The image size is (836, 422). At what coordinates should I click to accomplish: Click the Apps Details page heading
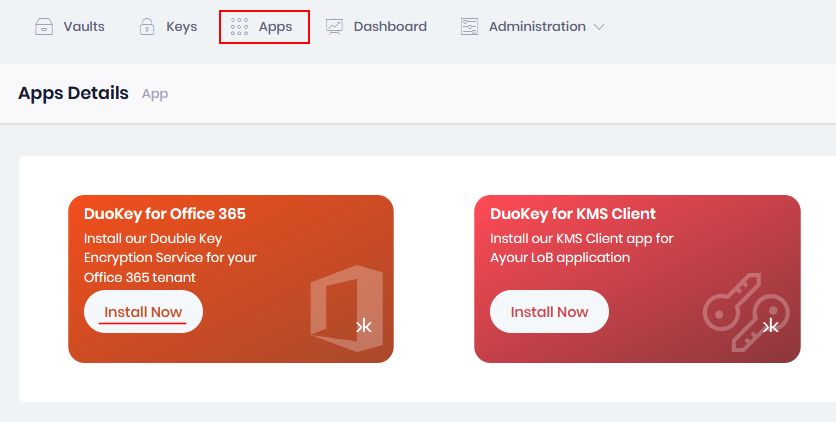(x=73, y=93)
